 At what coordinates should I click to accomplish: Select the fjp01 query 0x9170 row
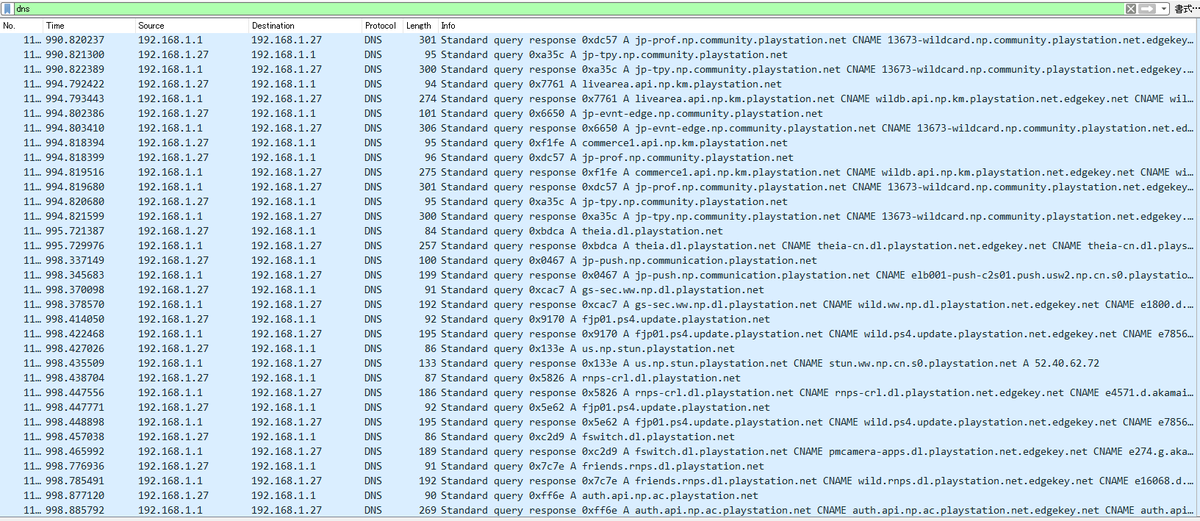[596, 319]
